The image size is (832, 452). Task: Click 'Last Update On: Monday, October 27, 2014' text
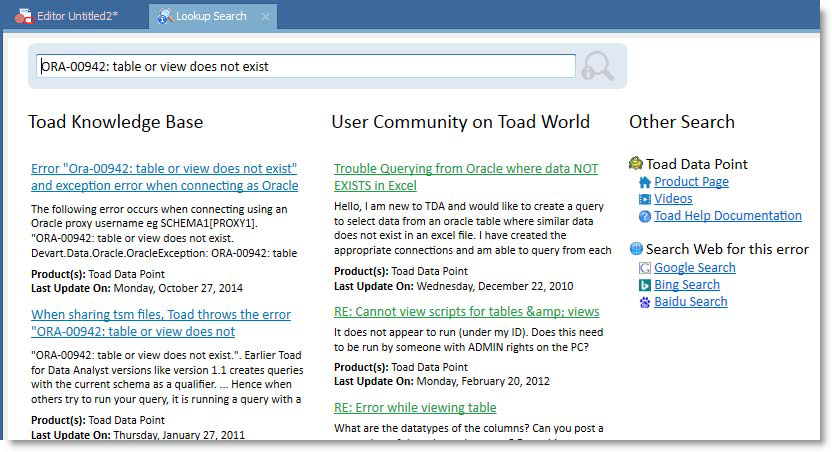[x=137, y=288]
